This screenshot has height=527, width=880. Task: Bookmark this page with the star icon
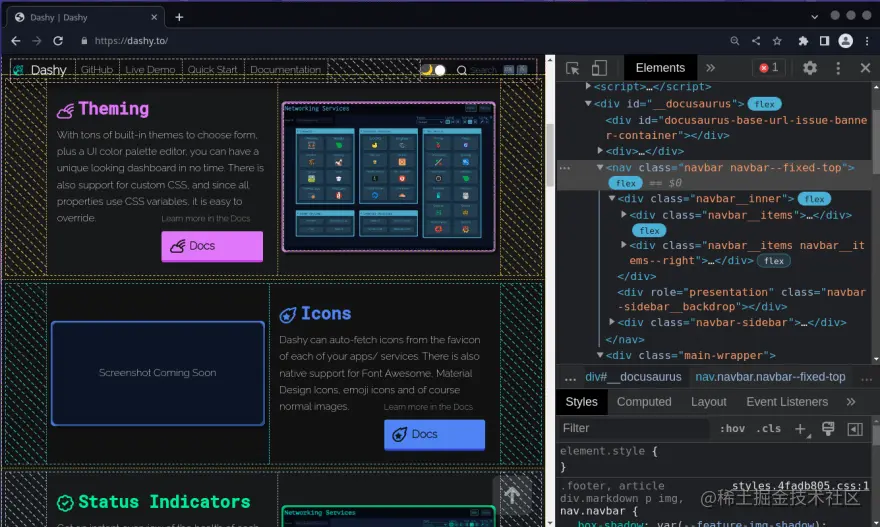tap(777, 41)
